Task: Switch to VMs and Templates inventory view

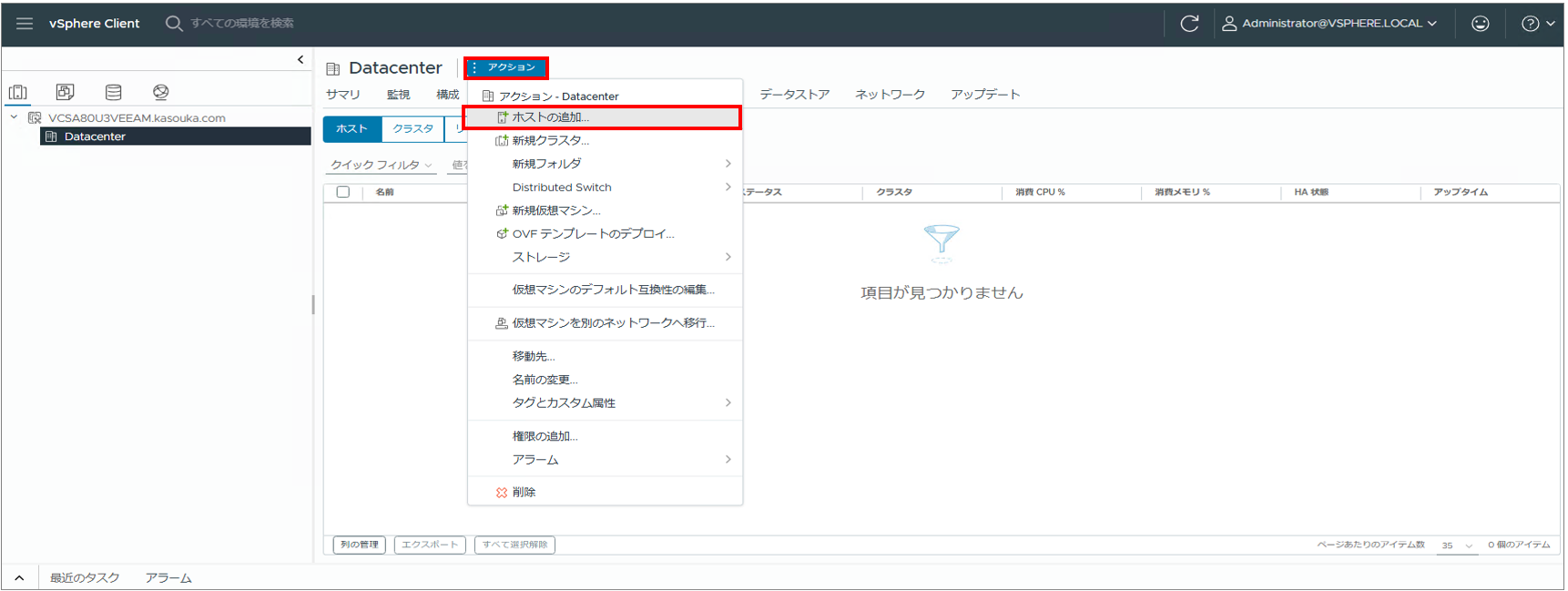Action: click(x=65, y=92)
